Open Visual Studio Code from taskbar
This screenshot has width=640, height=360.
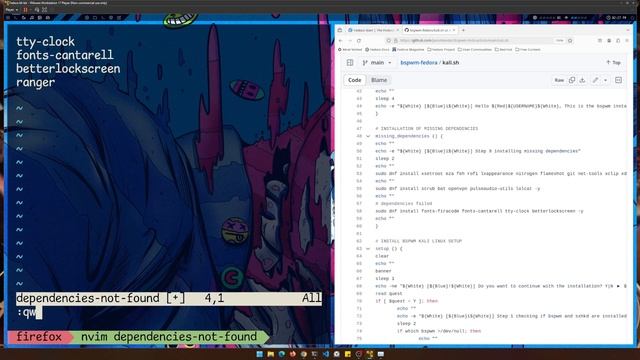click(x=326, y=354)
